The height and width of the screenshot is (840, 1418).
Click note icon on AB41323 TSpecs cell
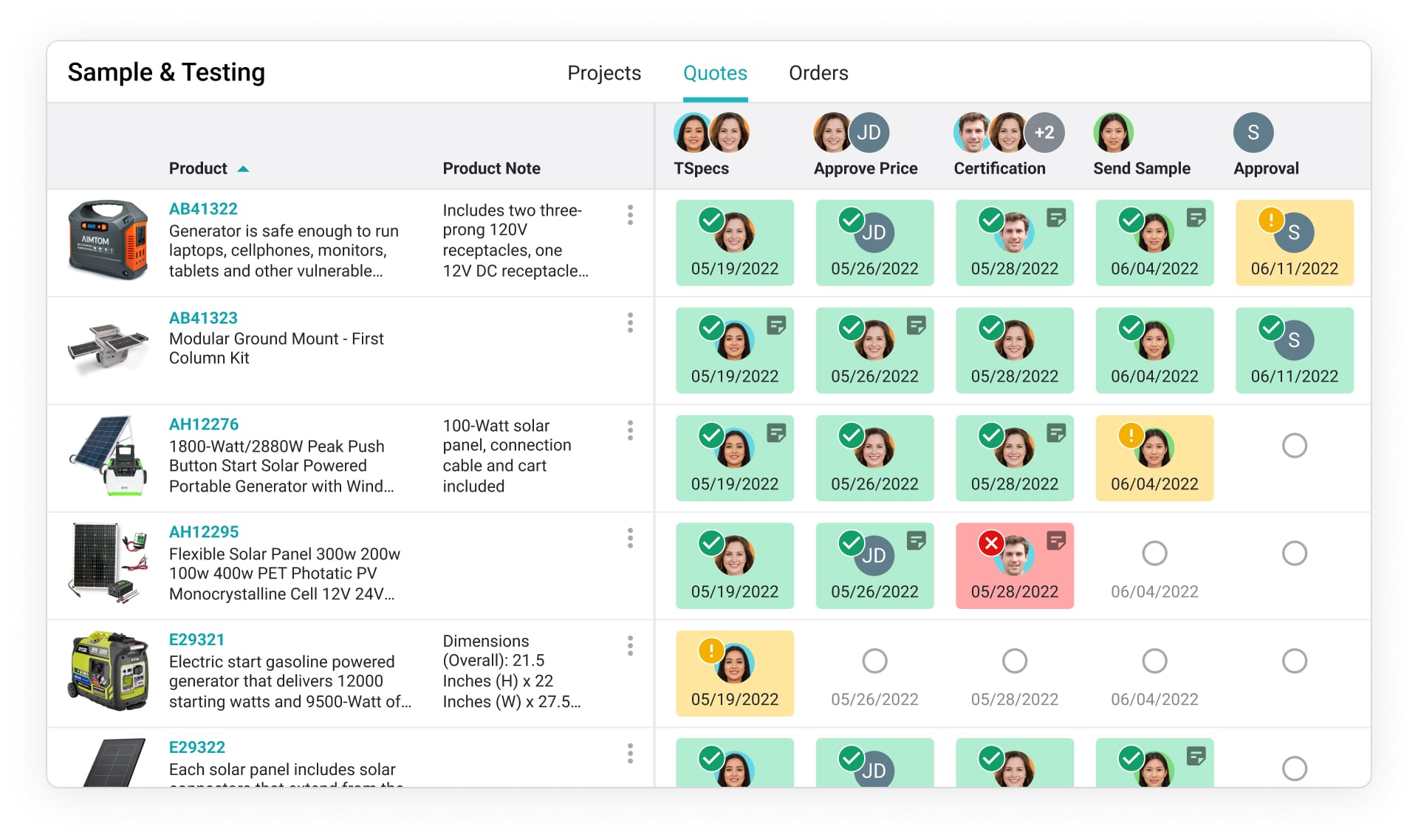(776, 325)
